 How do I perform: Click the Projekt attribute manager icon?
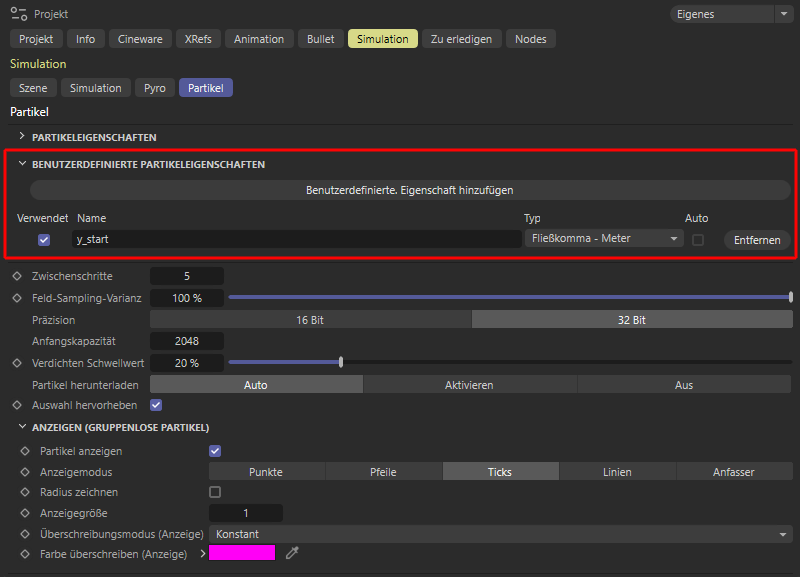click(x=18, y=15)
